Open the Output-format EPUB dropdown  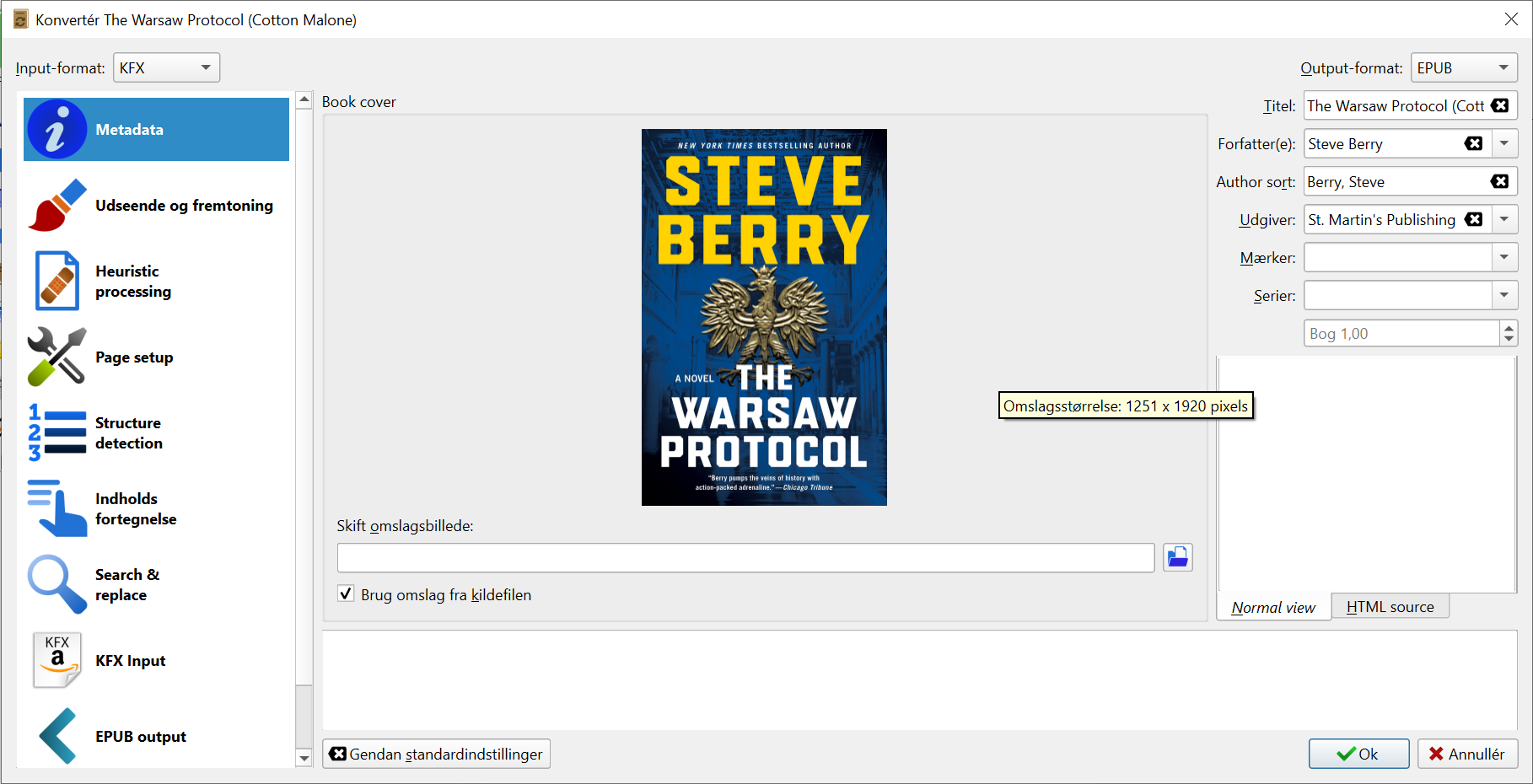pos(1464,67)
